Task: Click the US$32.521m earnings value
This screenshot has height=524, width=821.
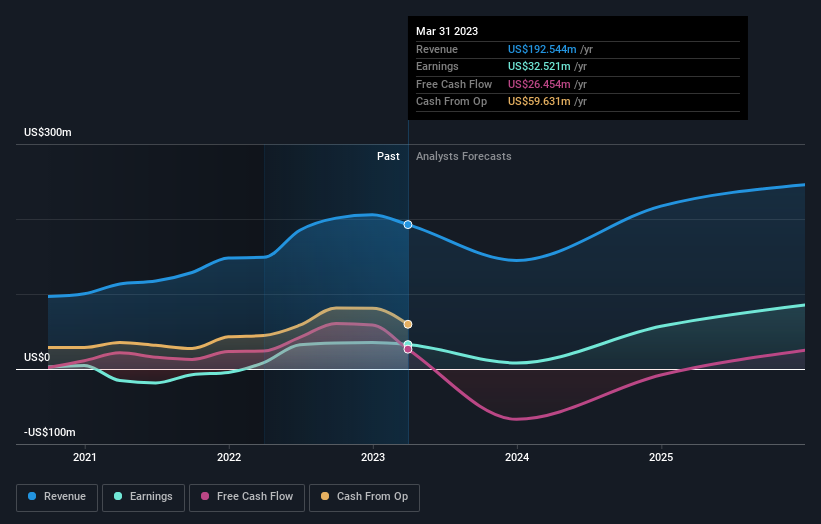Action: tap(539, 66)
